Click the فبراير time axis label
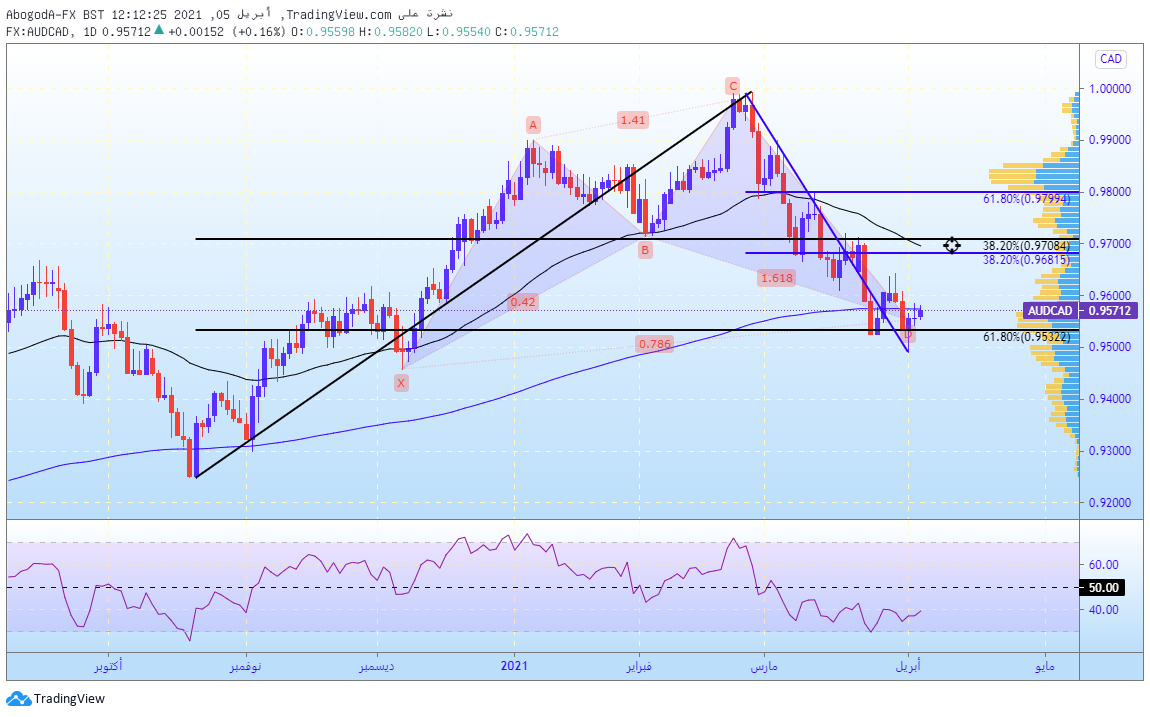The image size is (1150, 717). point(639,666)
